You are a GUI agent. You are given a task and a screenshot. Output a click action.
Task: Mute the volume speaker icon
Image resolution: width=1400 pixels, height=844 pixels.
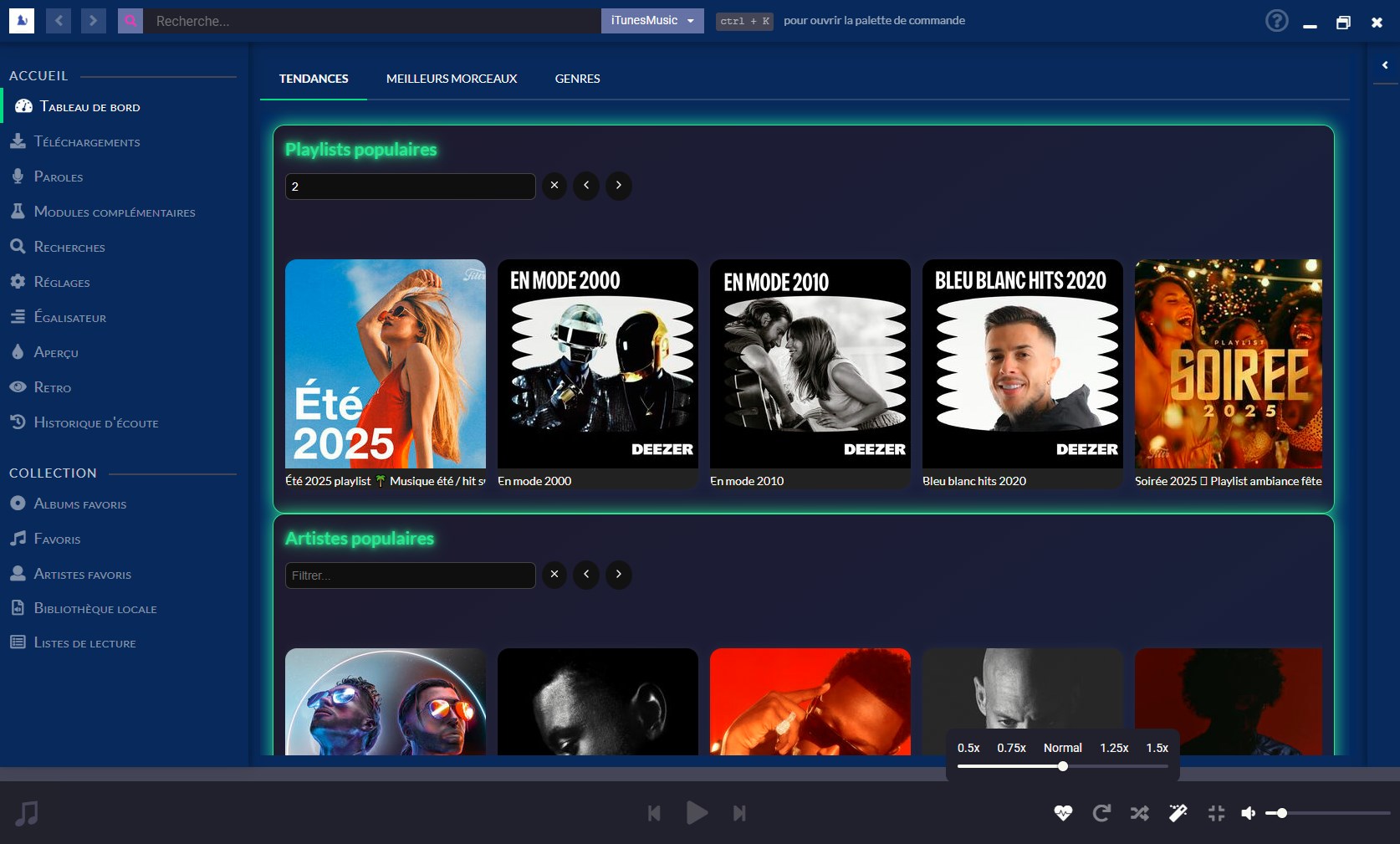1248,813
